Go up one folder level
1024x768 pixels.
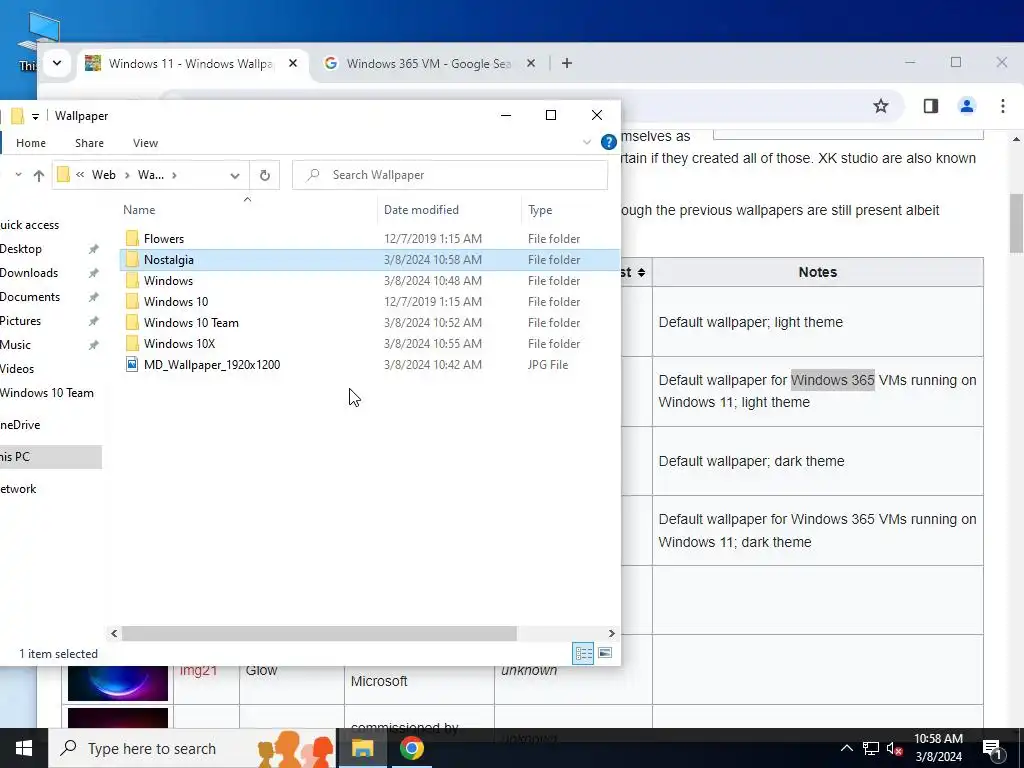click(x=39, y=175)
